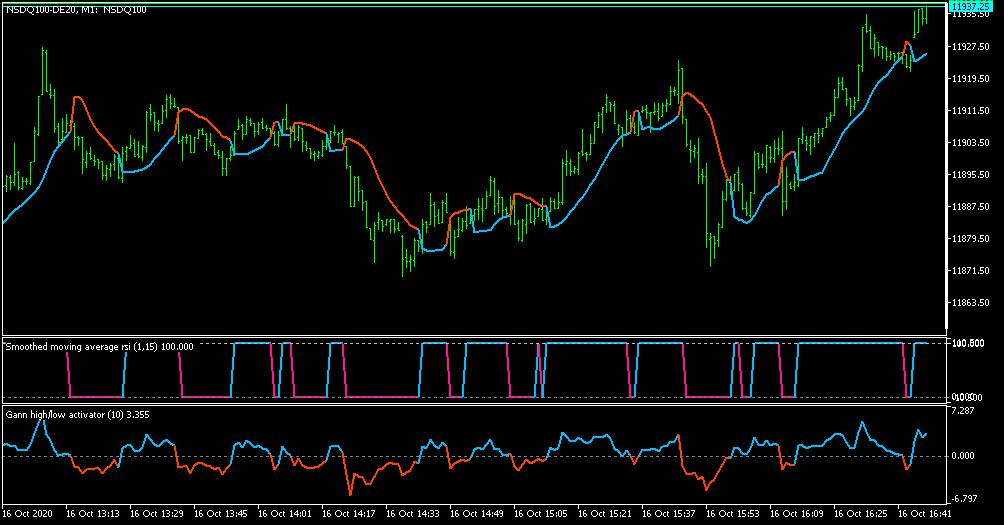The image size is (1004, 525).
Task: Click the 0.000 scale value in Gann panel
Action: click(x=964, y=456)
